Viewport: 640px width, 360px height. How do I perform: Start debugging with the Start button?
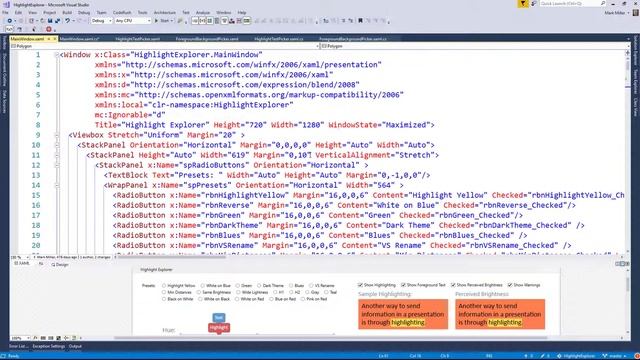pos(162,20)
